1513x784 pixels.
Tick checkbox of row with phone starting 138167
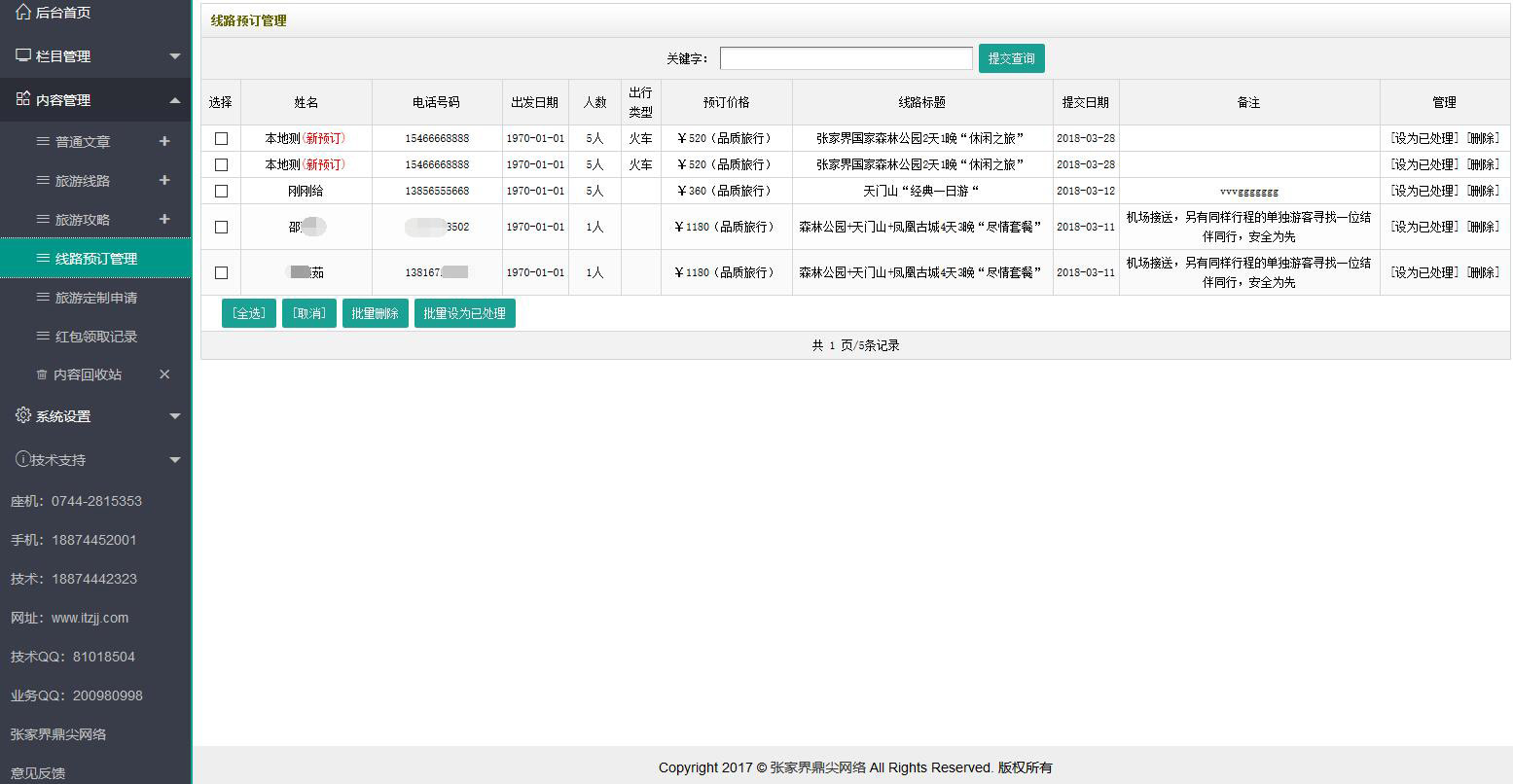(x=221, y=272)
